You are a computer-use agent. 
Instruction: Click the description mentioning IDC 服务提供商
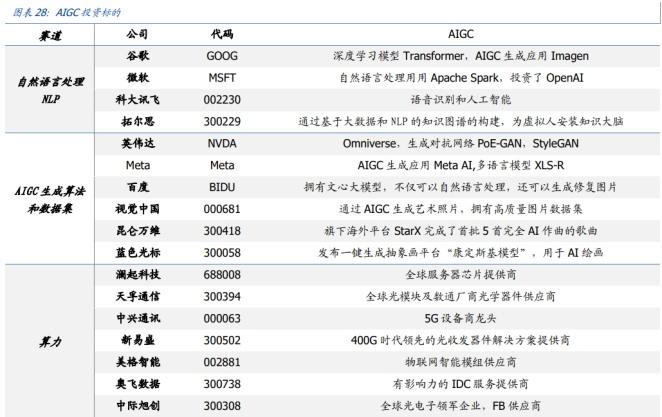tap(461, 384)
